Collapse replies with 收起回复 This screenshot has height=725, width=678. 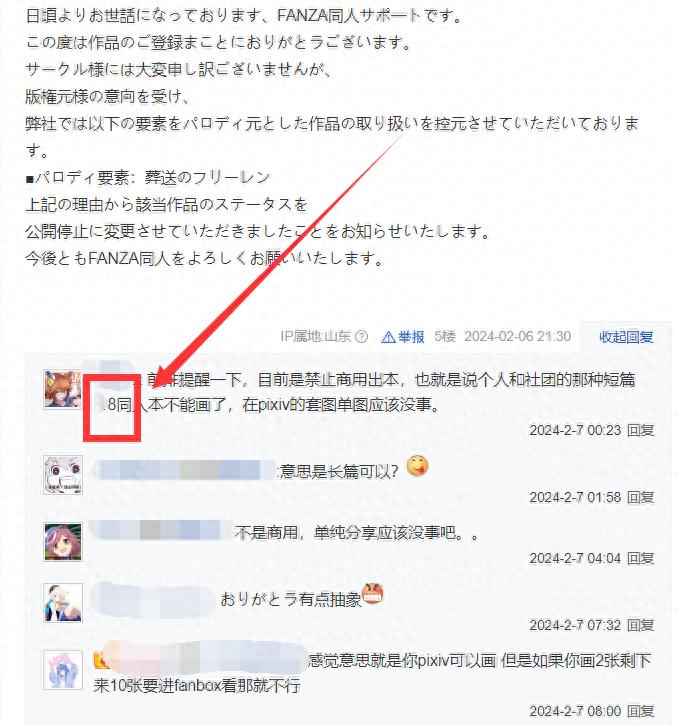[x=626, y=337]
